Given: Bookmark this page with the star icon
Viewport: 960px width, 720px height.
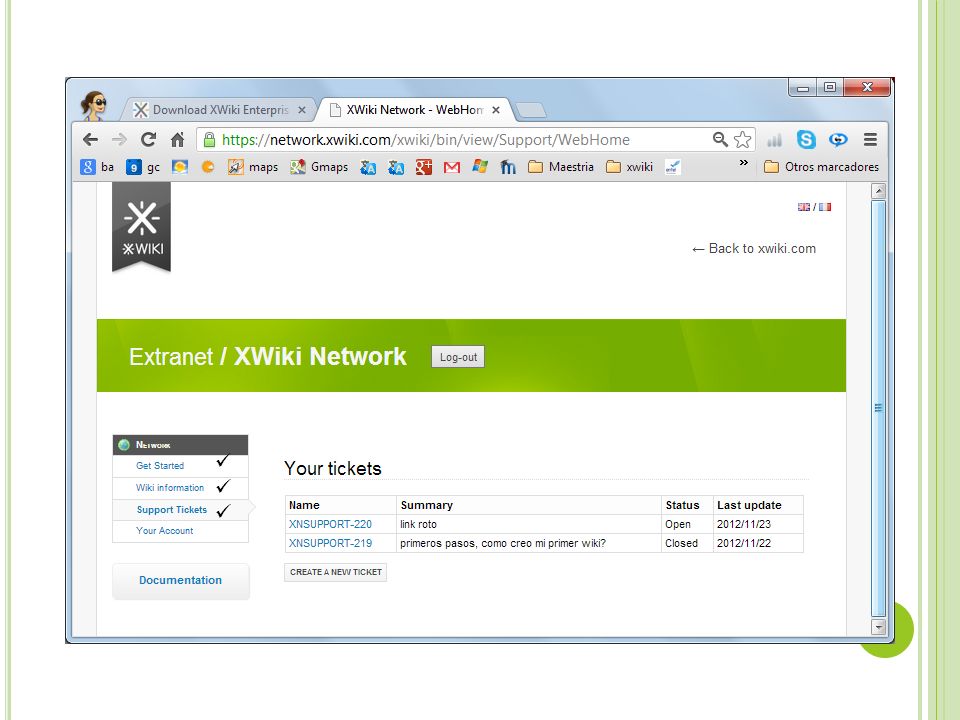Looking at the screenshot, I should pos(742,140).
